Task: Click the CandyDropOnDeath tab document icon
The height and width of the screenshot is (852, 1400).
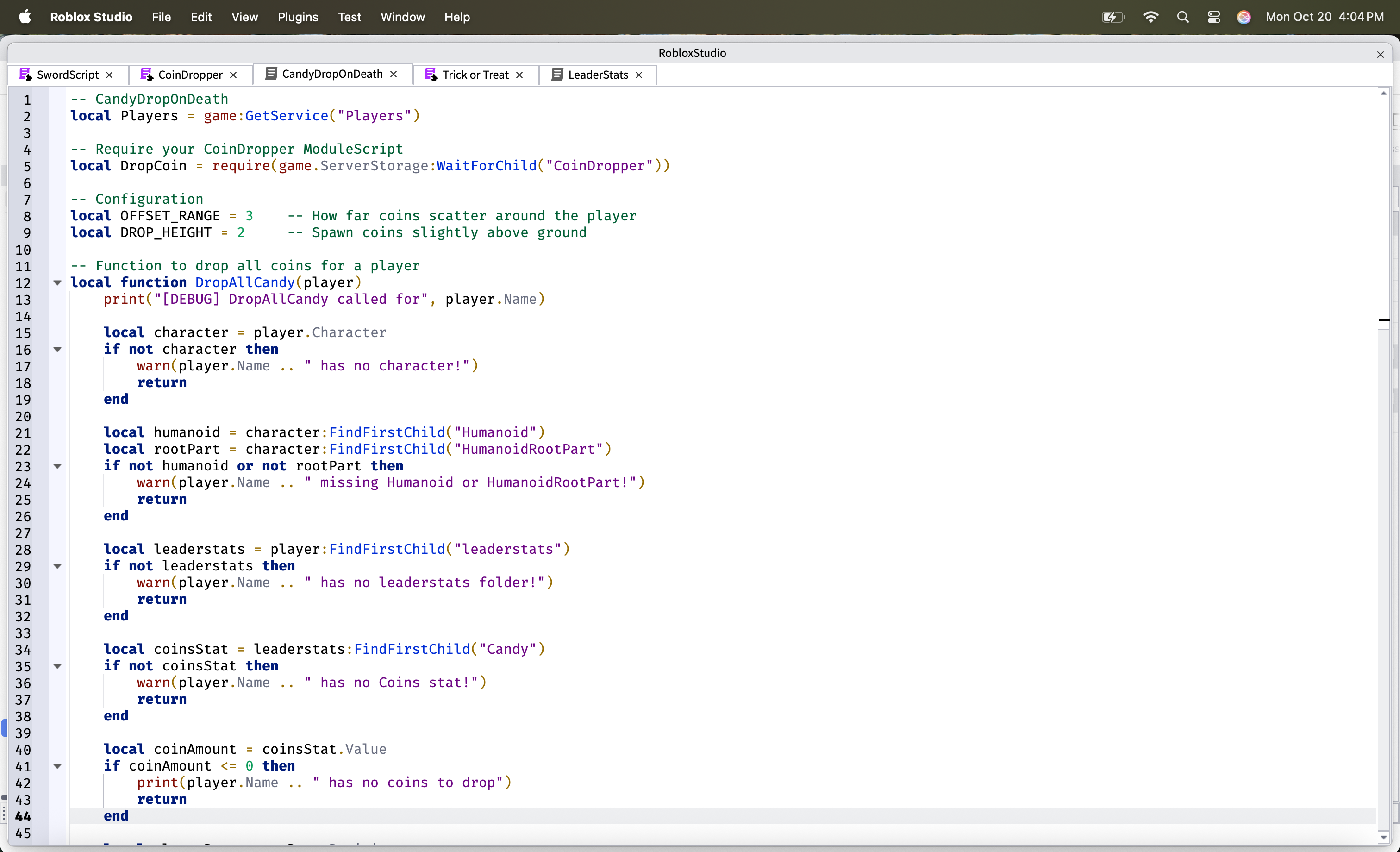Action: coord(271,74)
